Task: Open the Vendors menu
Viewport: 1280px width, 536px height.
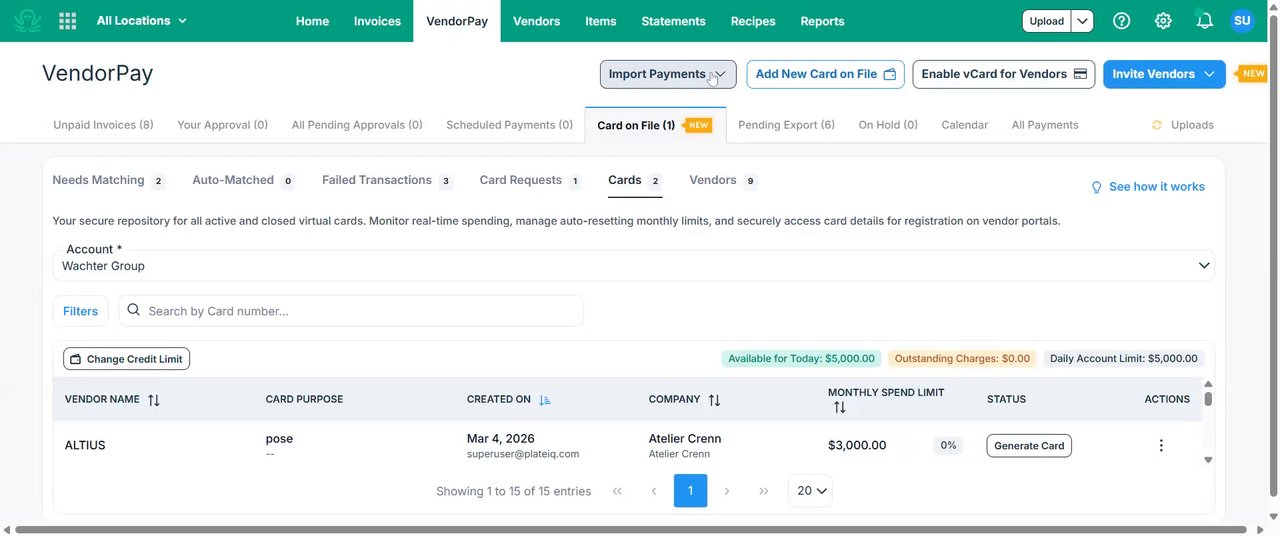Action: tap(536, 21)
